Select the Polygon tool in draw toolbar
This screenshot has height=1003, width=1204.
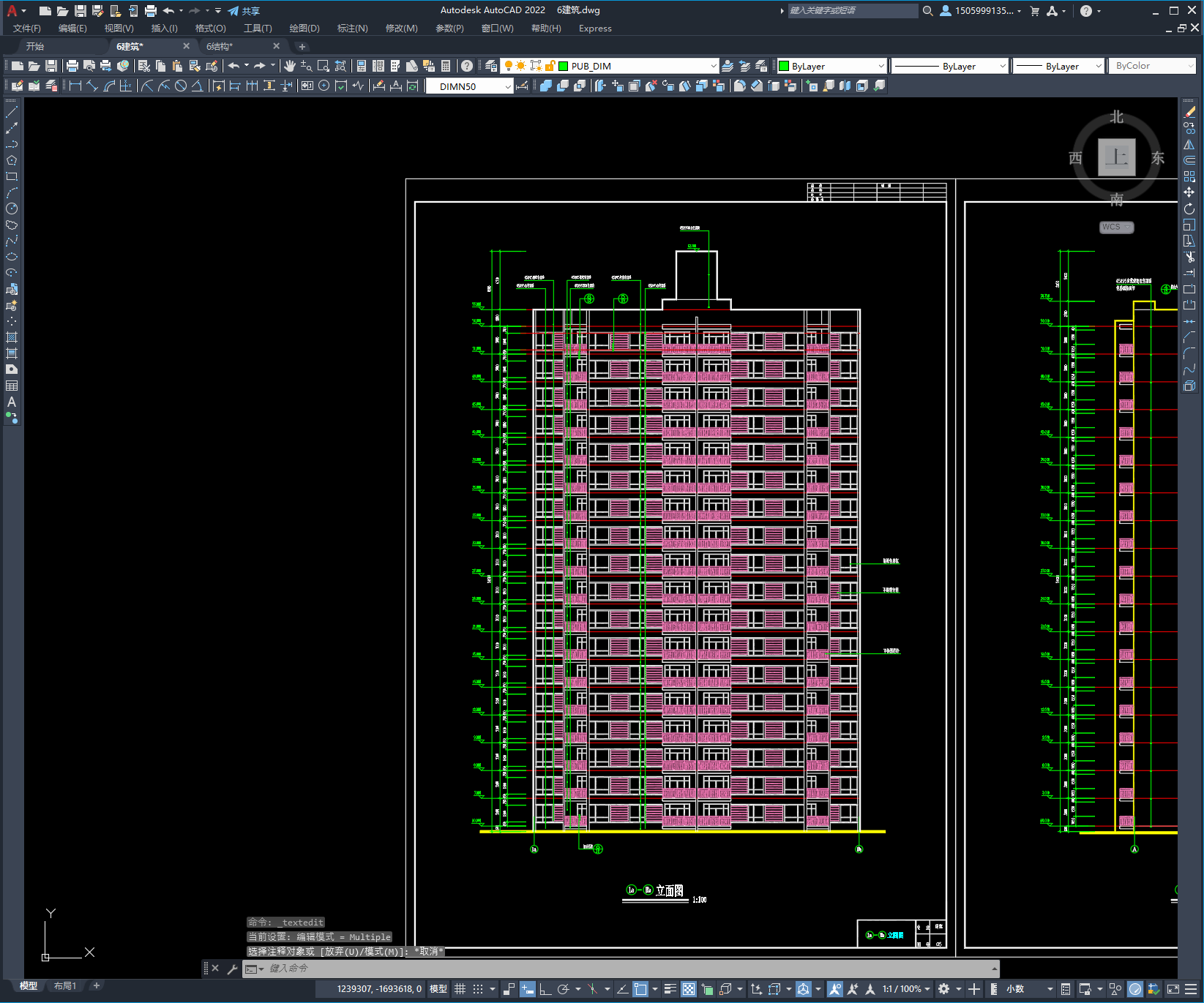coord(12,160)
